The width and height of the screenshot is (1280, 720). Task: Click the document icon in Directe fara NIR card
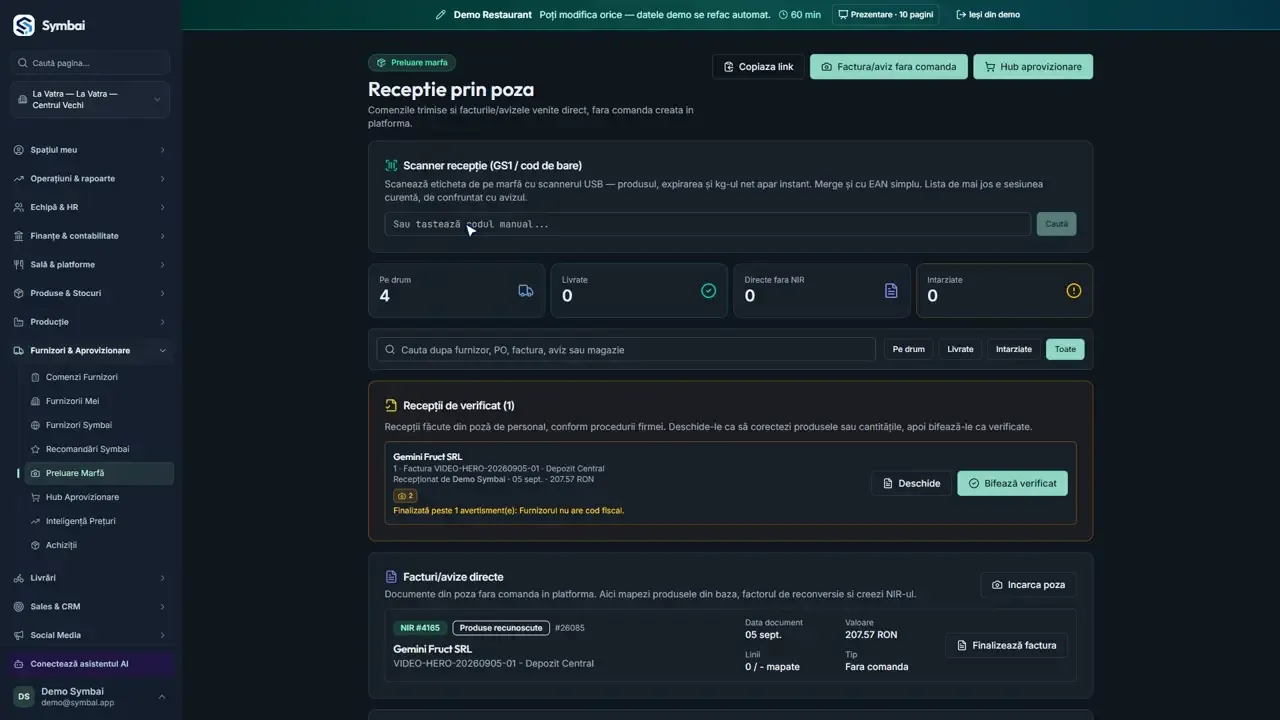[891, 291]
